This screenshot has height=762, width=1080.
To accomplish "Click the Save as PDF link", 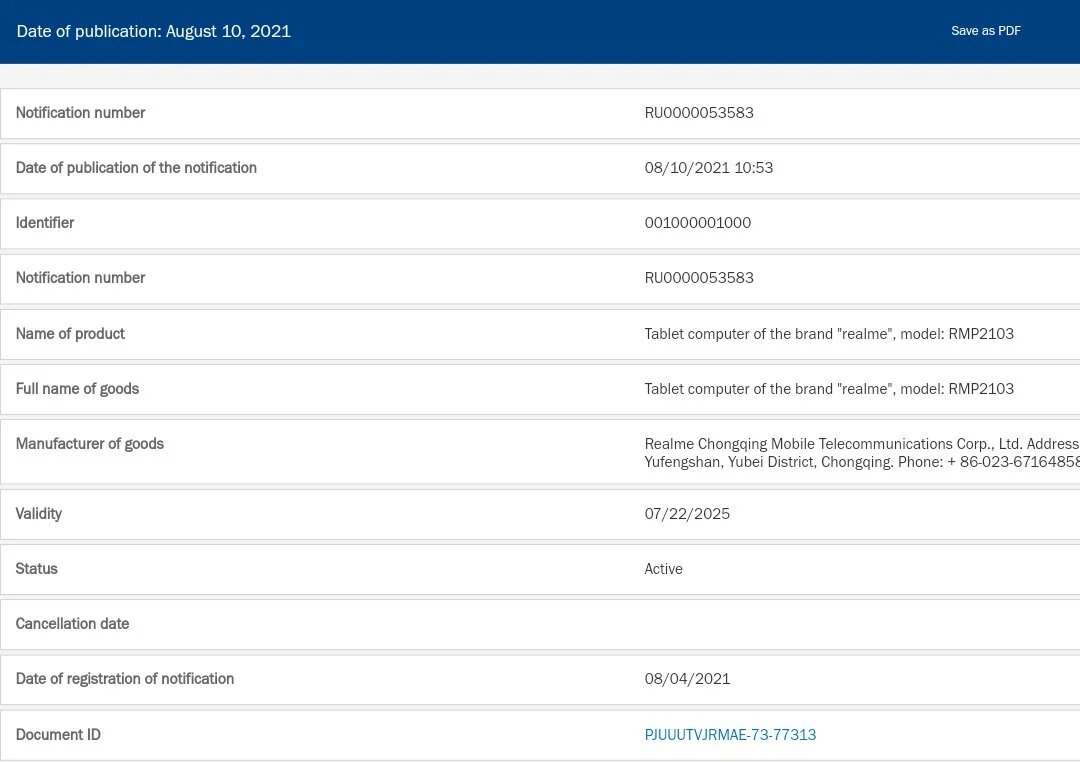I will tap(986, 31).
